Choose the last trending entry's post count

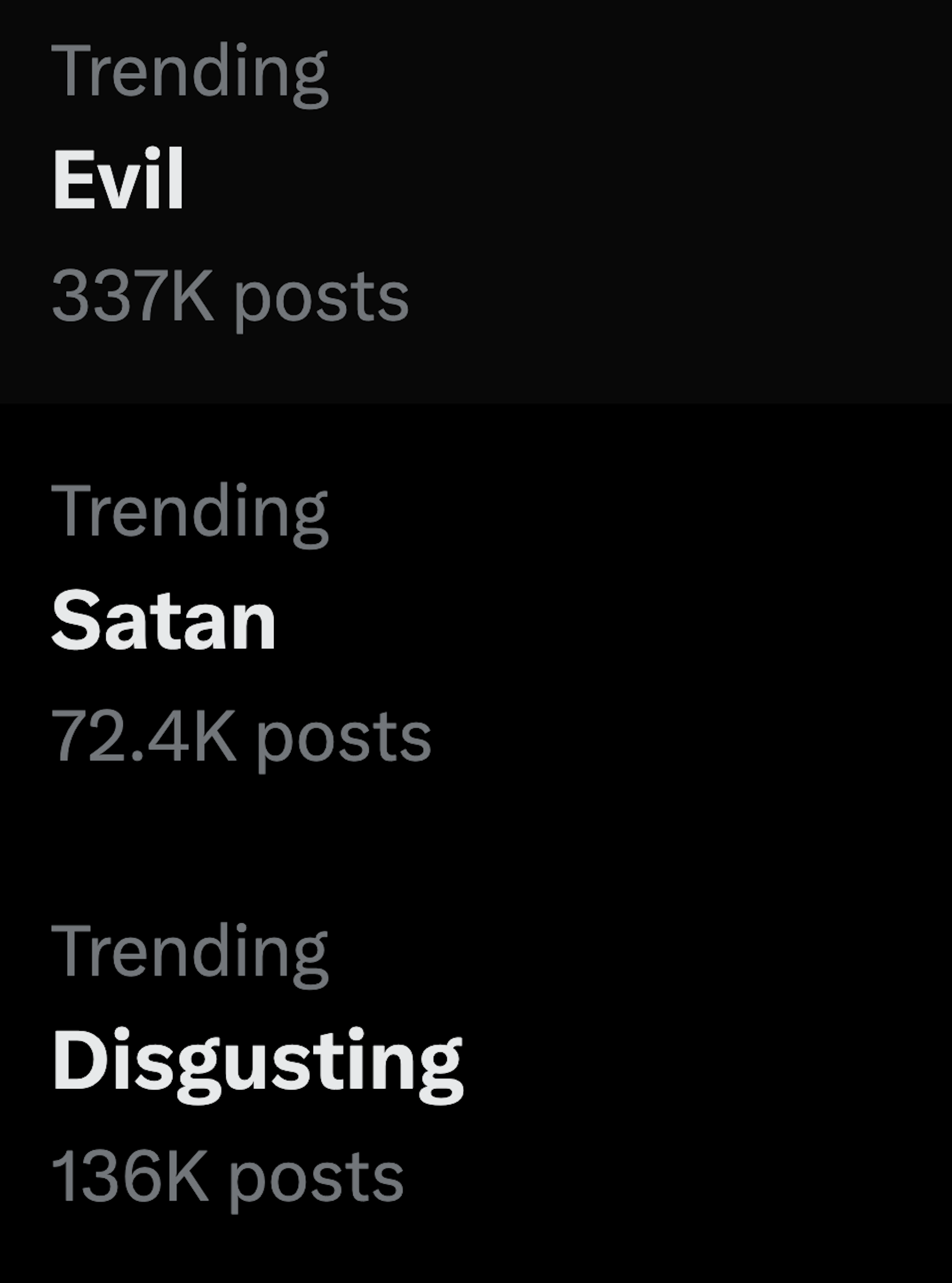click(x=227, y=1177)
